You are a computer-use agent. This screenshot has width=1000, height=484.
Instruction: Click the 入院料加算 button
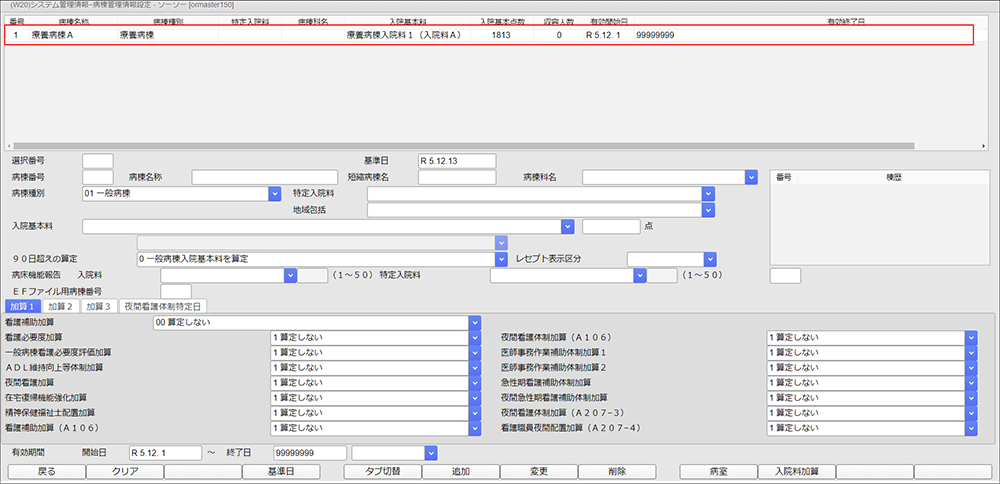pyautogui.click(x=795, y=471)
